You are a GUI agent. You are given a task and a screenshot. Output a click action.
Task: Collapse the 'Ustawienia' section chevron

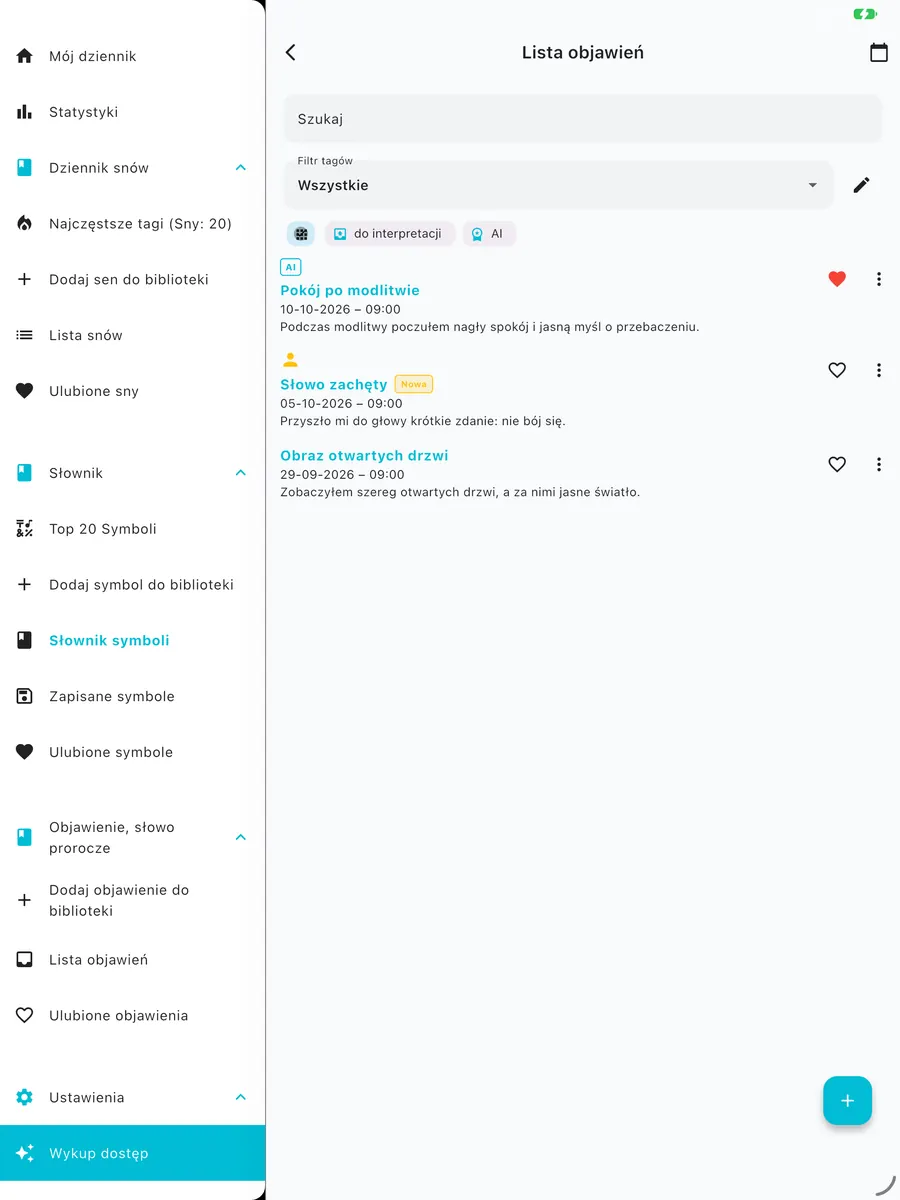pyautogui.click(x=241, y=1098)
